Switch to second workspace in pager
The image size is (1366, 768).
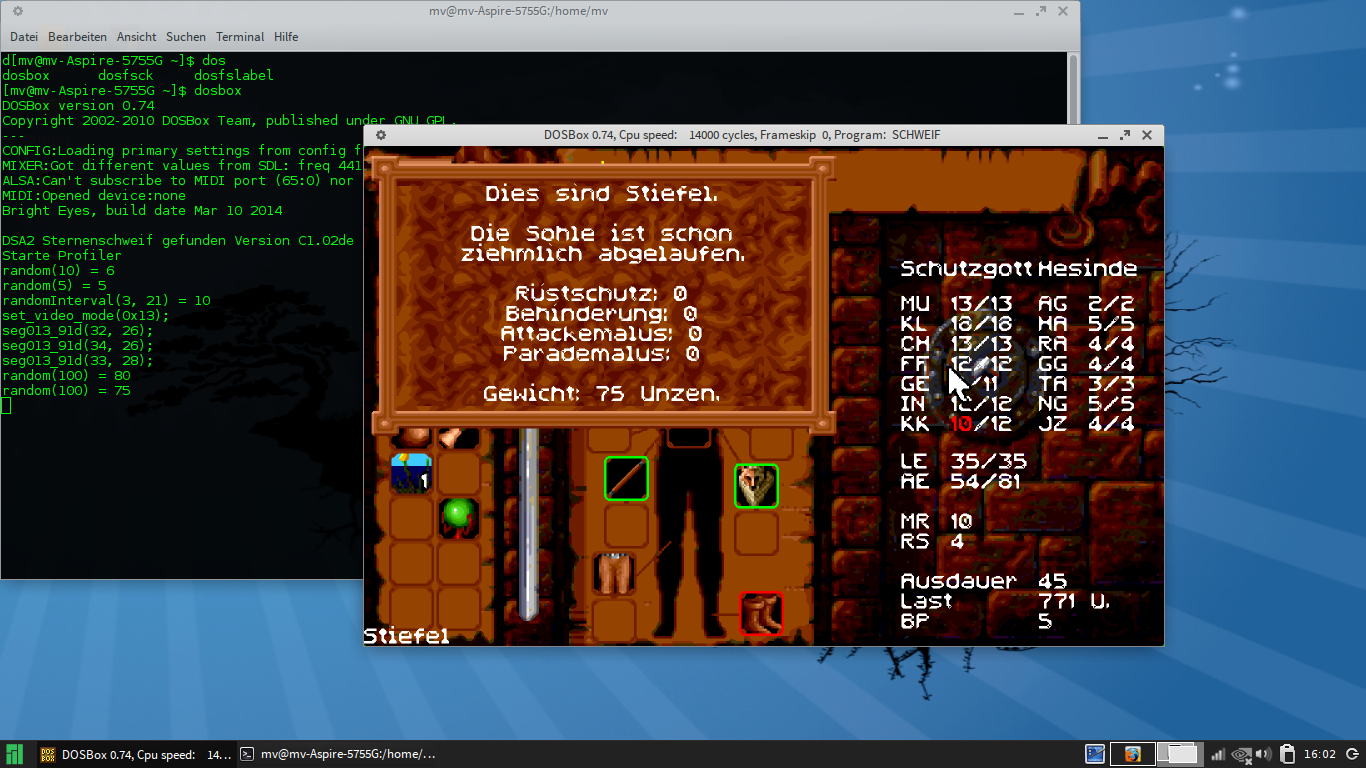click(x=1178, y=754)
